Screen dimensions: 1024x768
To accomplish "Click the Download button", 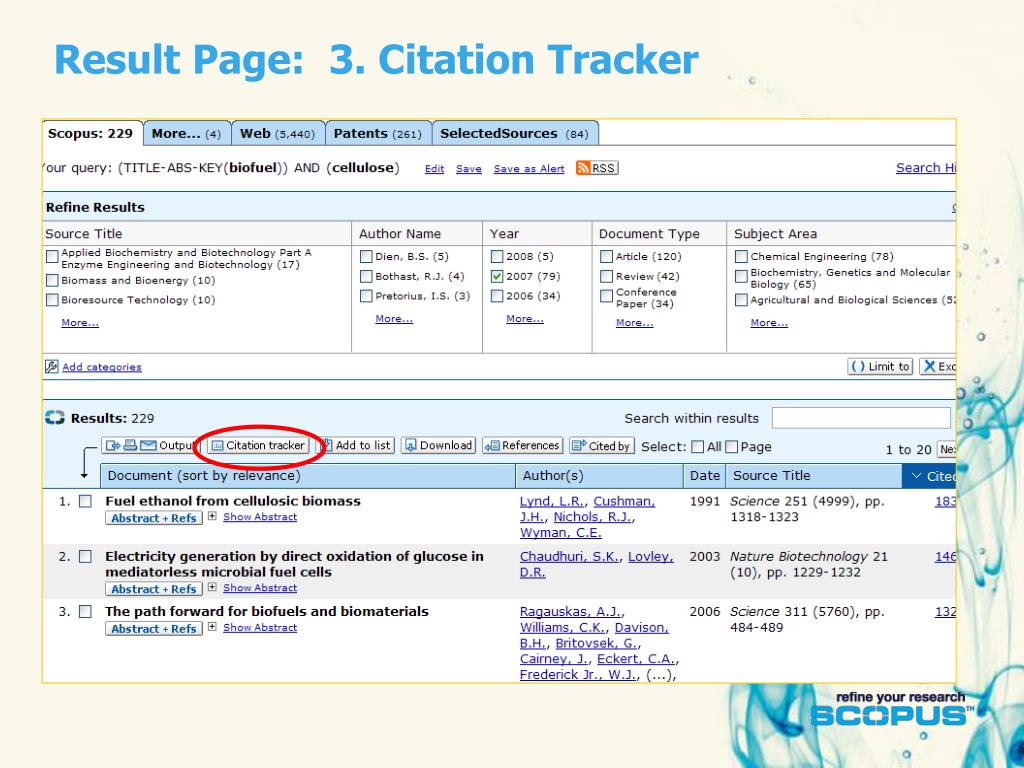I will tap(438, 445).
